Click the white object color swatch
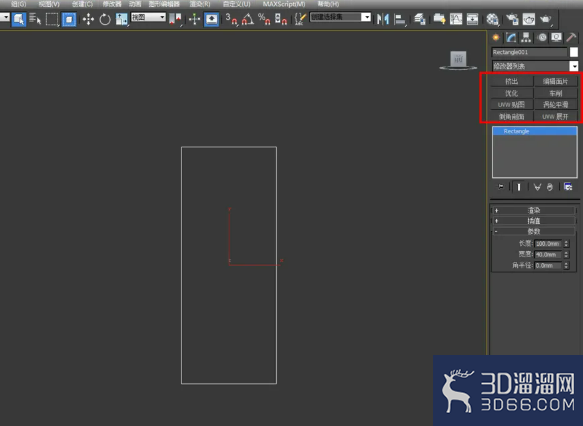Screen dimensions: 583x426 click(574, 52)
